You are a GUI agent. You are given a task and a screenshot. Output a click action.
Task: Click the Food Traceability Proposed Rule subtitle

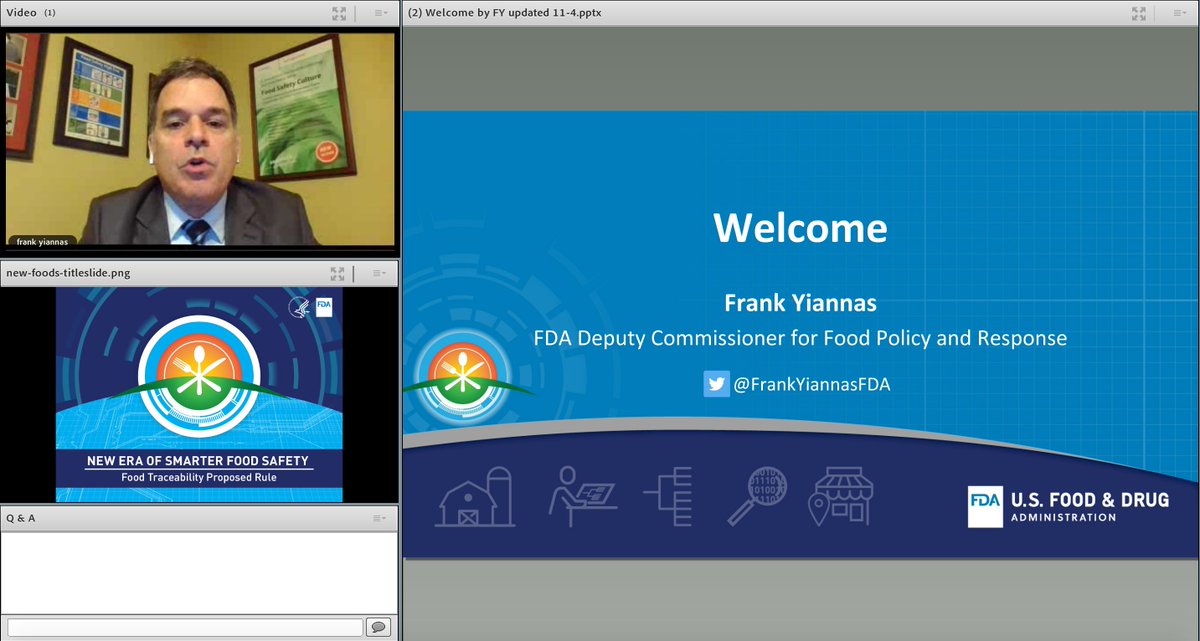point(197,477)
